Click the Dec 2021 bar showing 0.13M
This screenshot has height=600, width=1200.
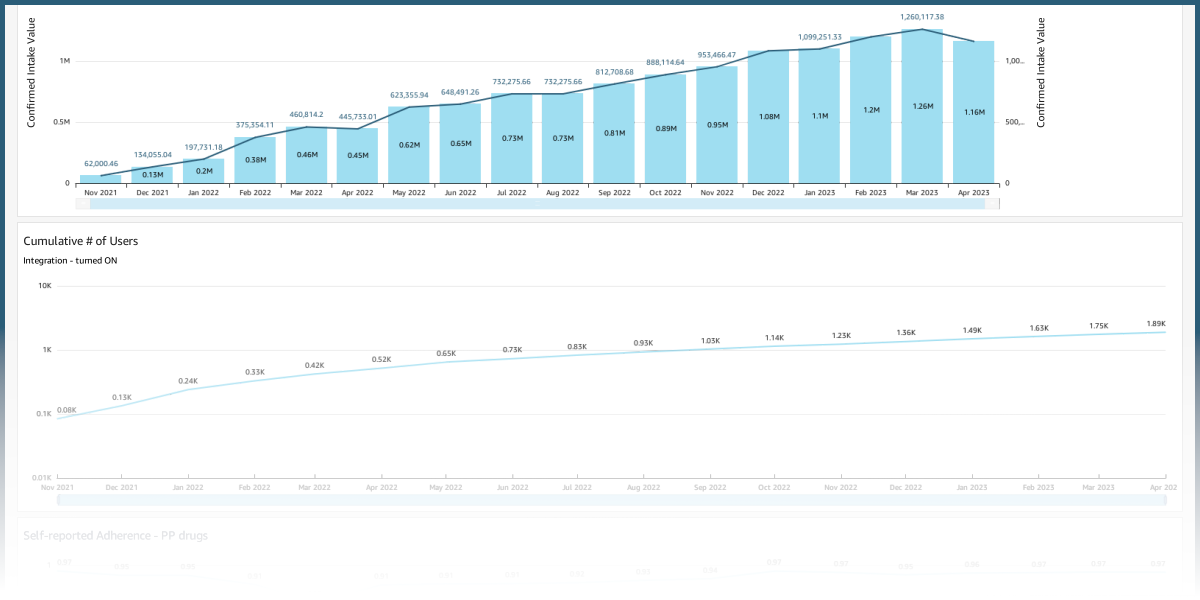[152, 175]
